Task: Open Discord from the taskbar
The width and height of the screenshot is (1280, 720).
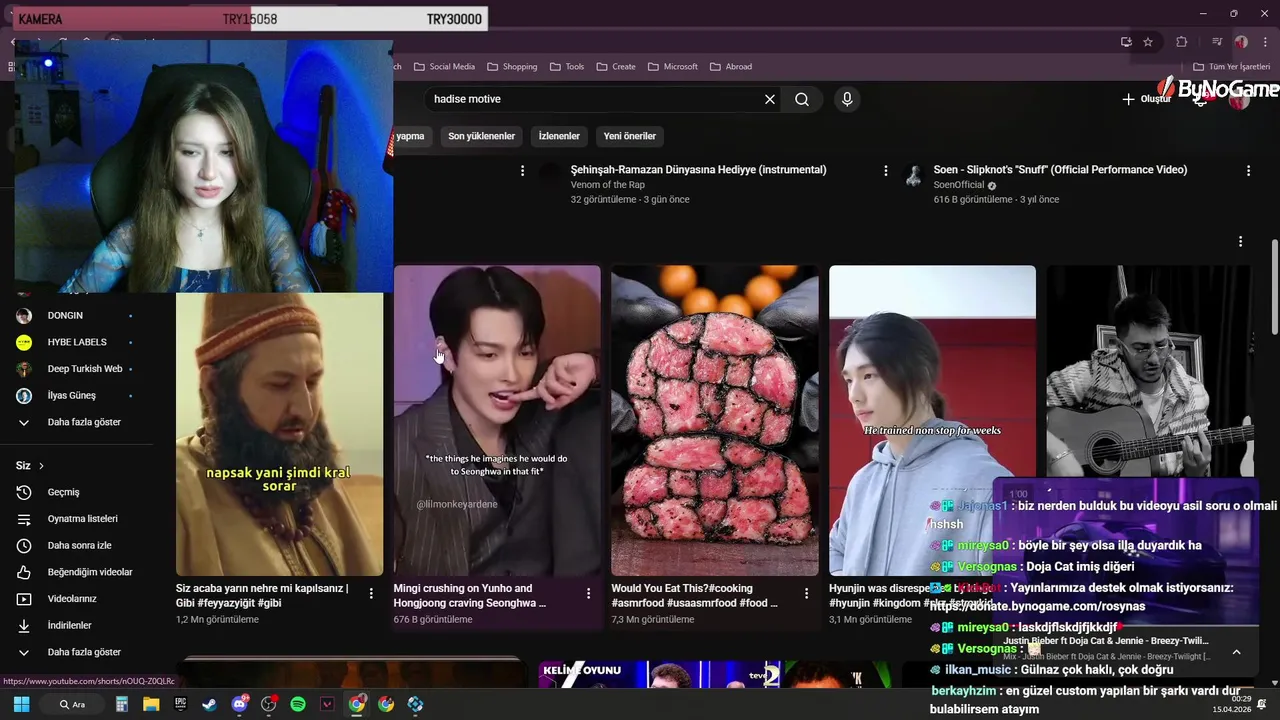Action: pos(239,704)
